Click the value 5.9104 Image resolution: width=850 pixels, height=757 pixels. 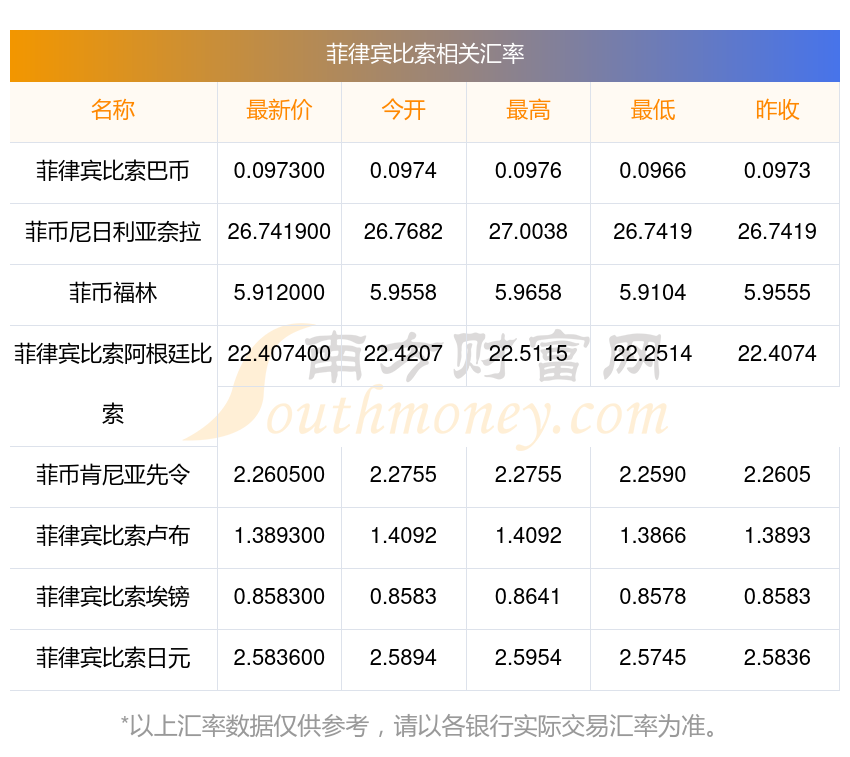pyautogui.click(x=653, y=293)
